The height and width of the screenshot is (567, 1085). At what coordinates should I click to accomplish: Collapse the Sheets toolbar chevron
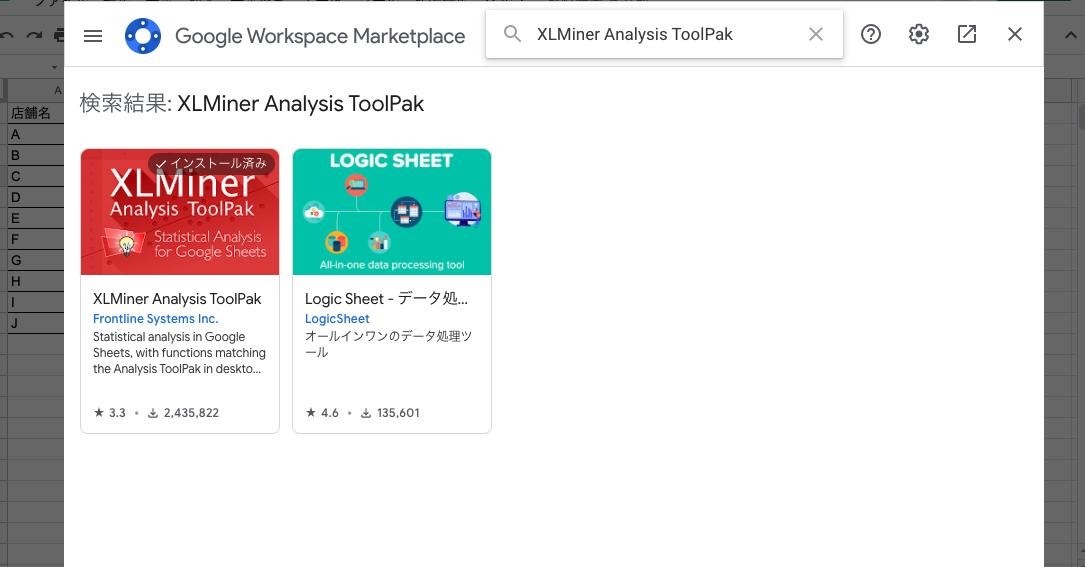pos(1070,35)
